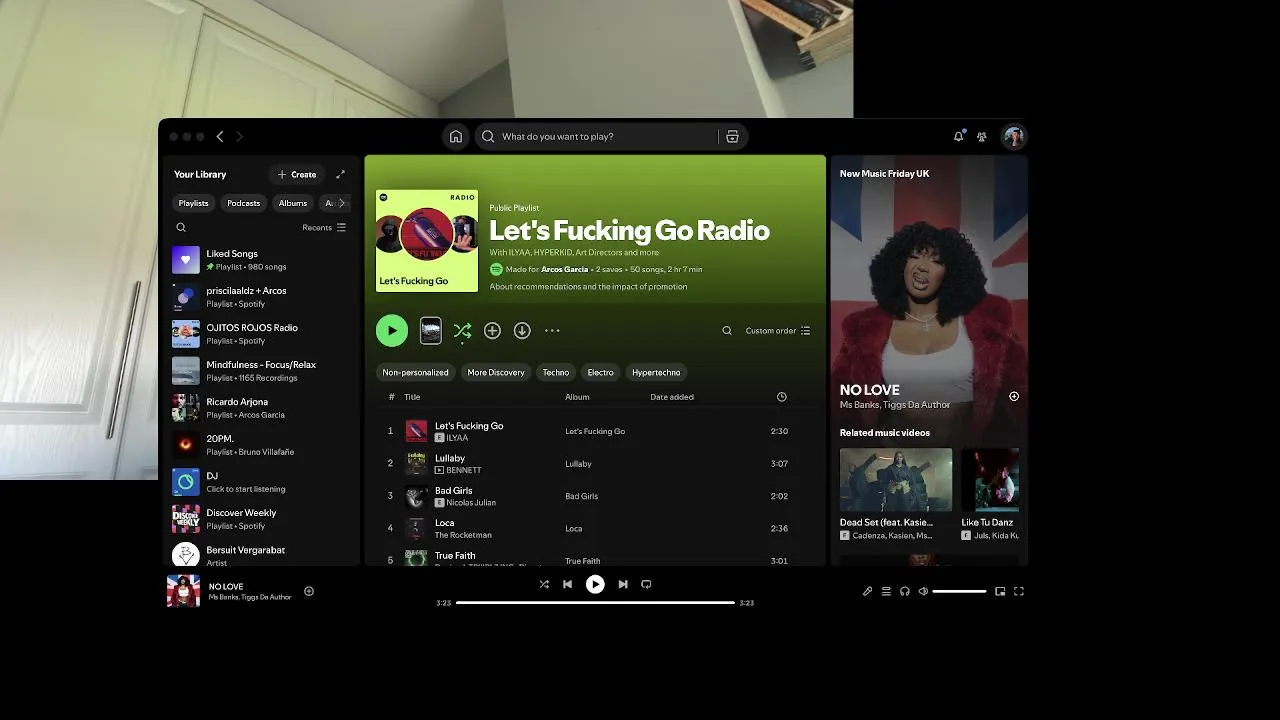Play the Let's Fucking Go Radio playlist
The height and width of the screenshot is (720, 1280).
click(392, 330)
